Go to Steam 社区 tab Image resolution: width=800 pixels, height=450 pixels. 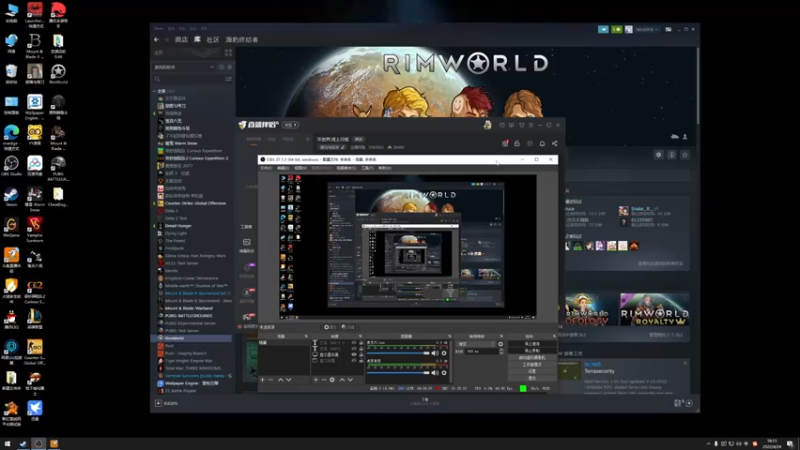(213, 39)
